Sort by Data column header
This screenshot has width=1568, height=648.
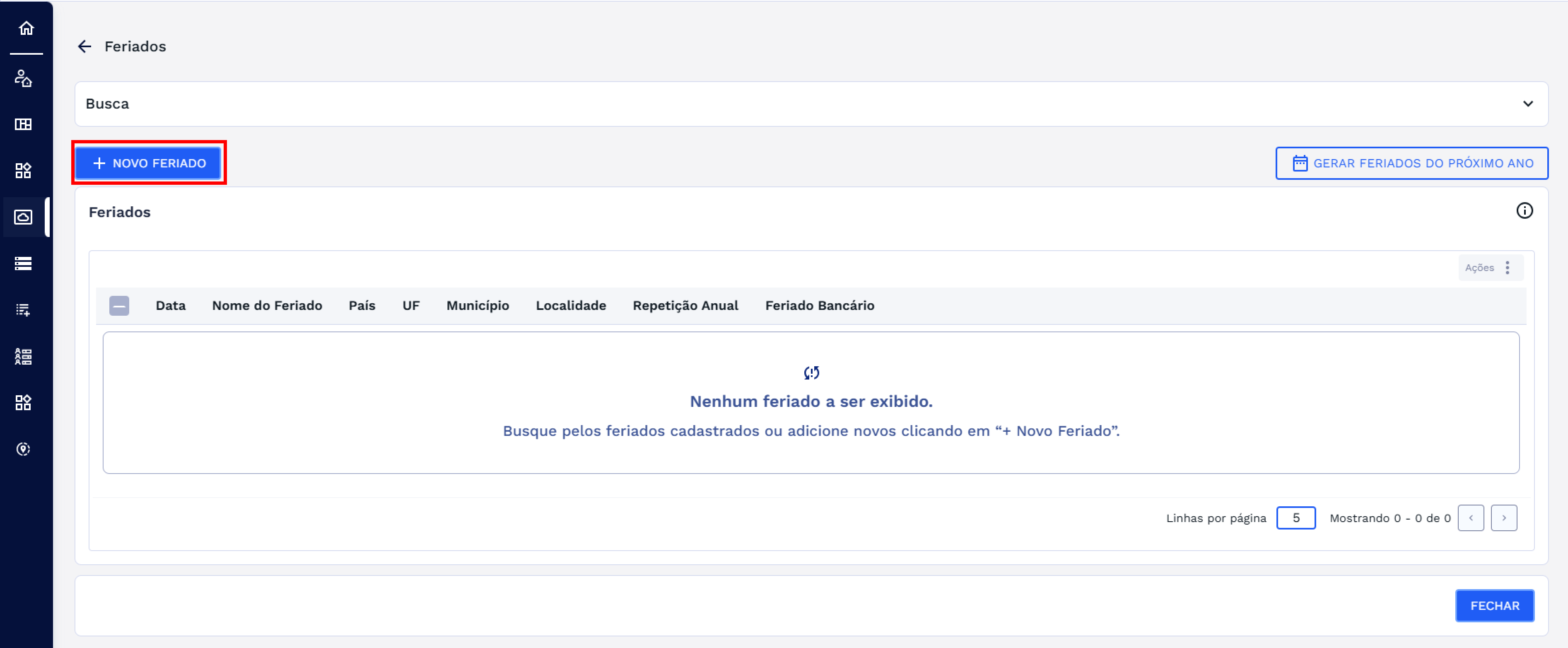click(171, 305)
